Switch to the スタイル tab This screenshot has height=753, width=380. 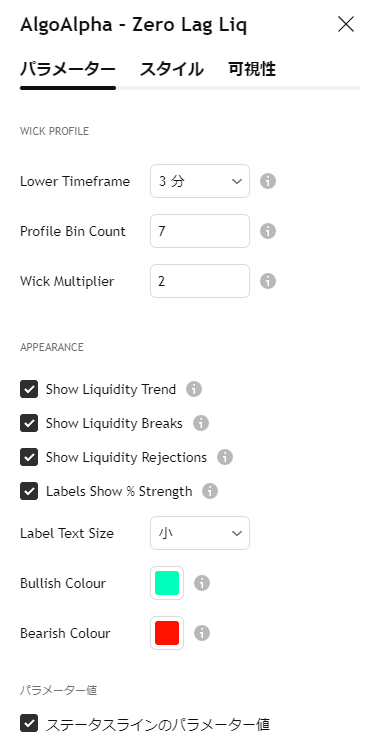coord(172,69)
